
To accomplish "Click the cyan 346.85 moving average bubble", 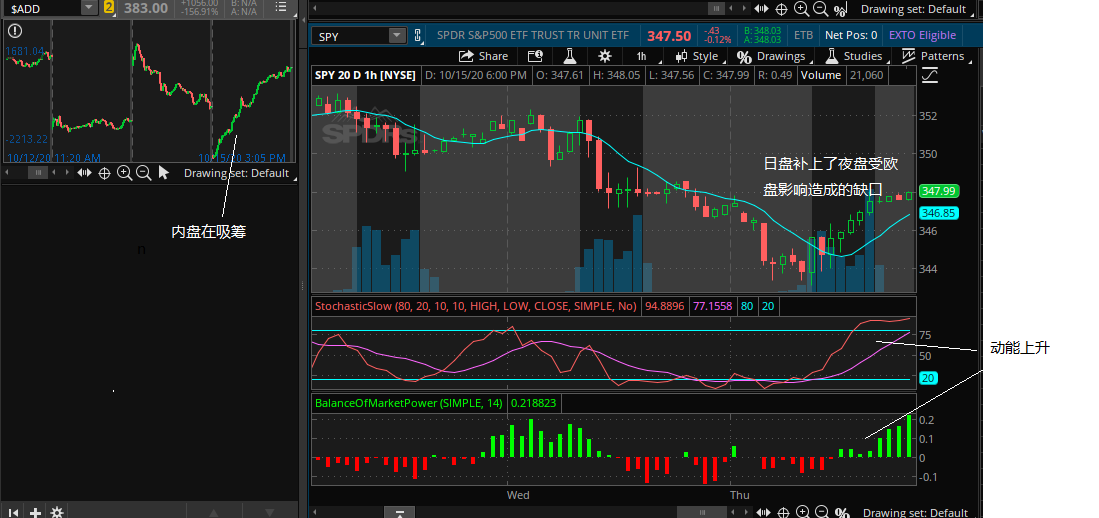I will click(939, 213).
